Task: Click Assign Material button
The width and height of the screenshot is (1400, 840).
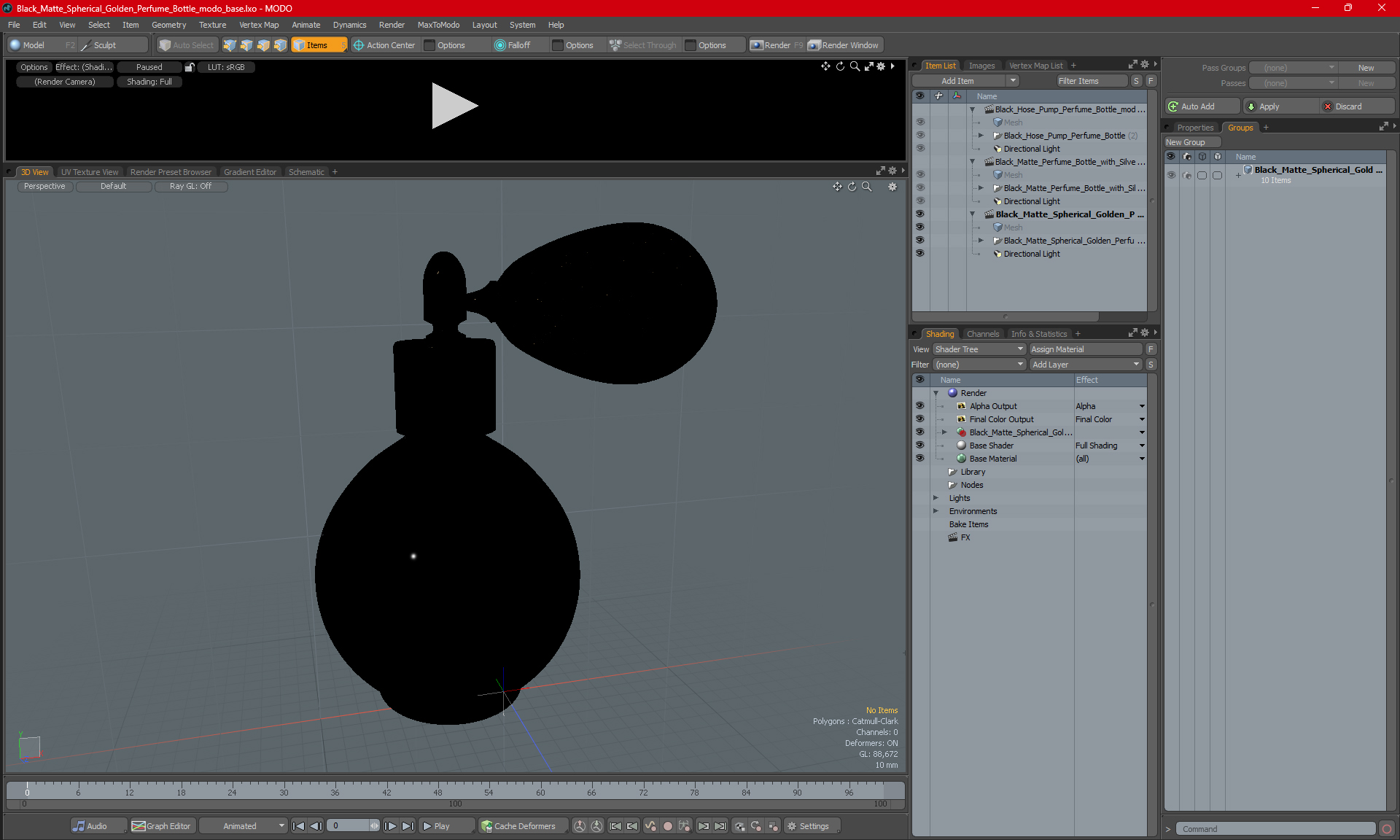Action: click(x=1085, y=349)
